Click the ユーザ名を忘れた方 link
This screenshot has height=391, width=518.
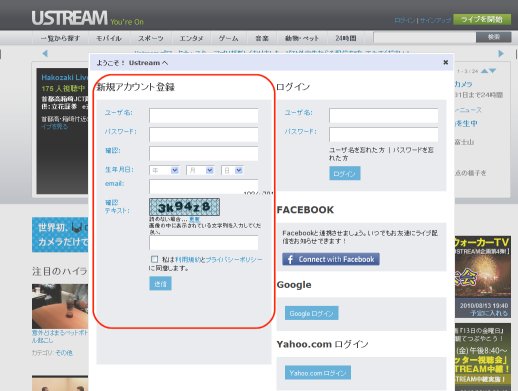point(357,150)
